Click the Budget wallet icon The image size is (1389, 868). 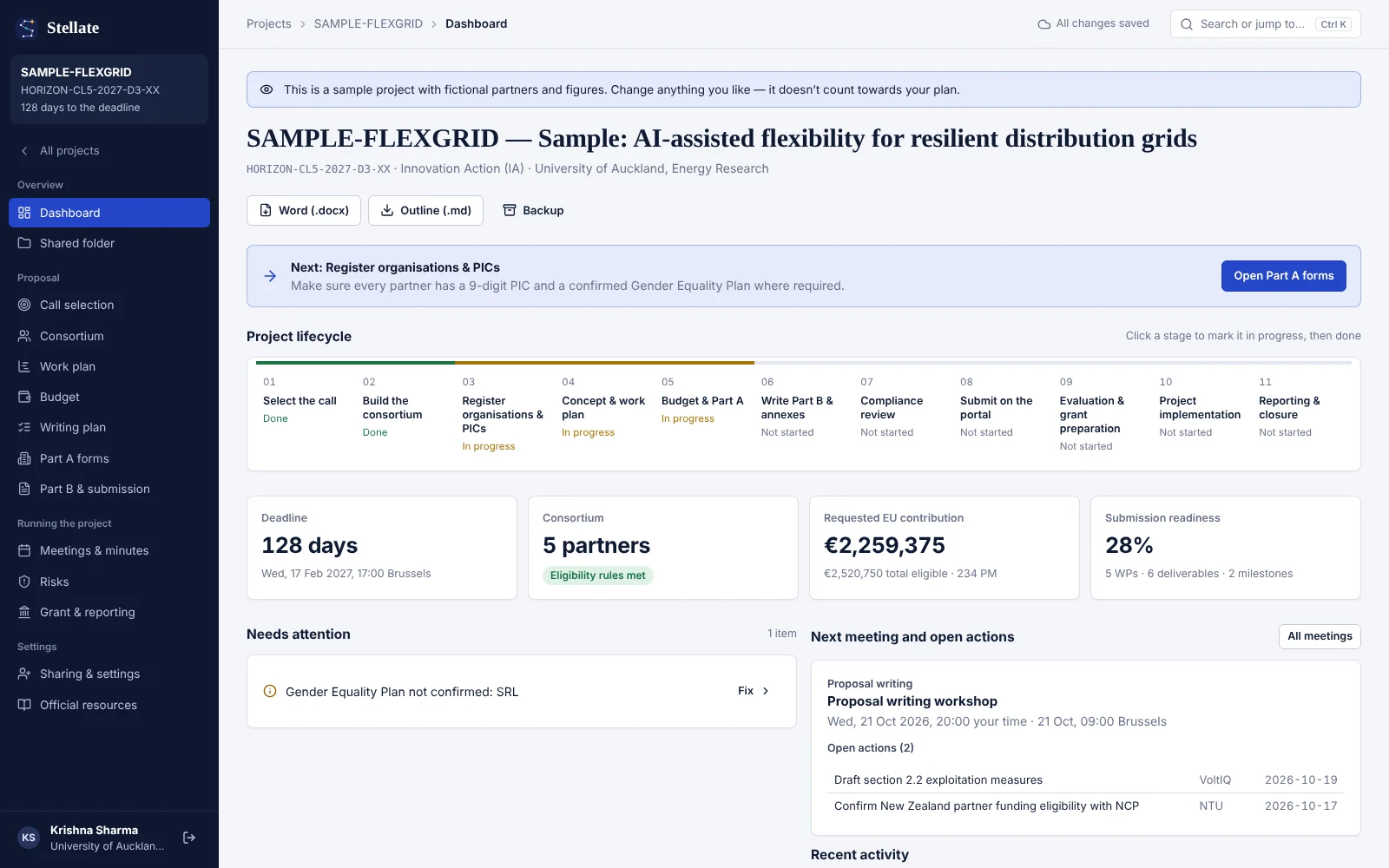click(x=24, y=397)
